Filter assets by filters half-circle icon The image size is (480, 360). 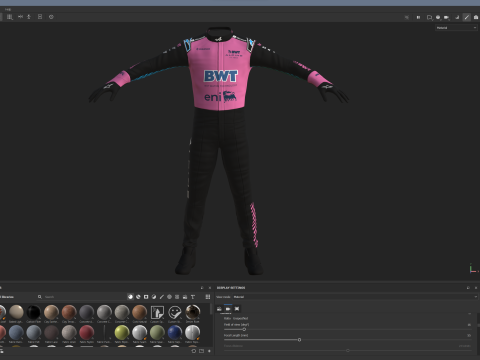click(x=154, y=297)
